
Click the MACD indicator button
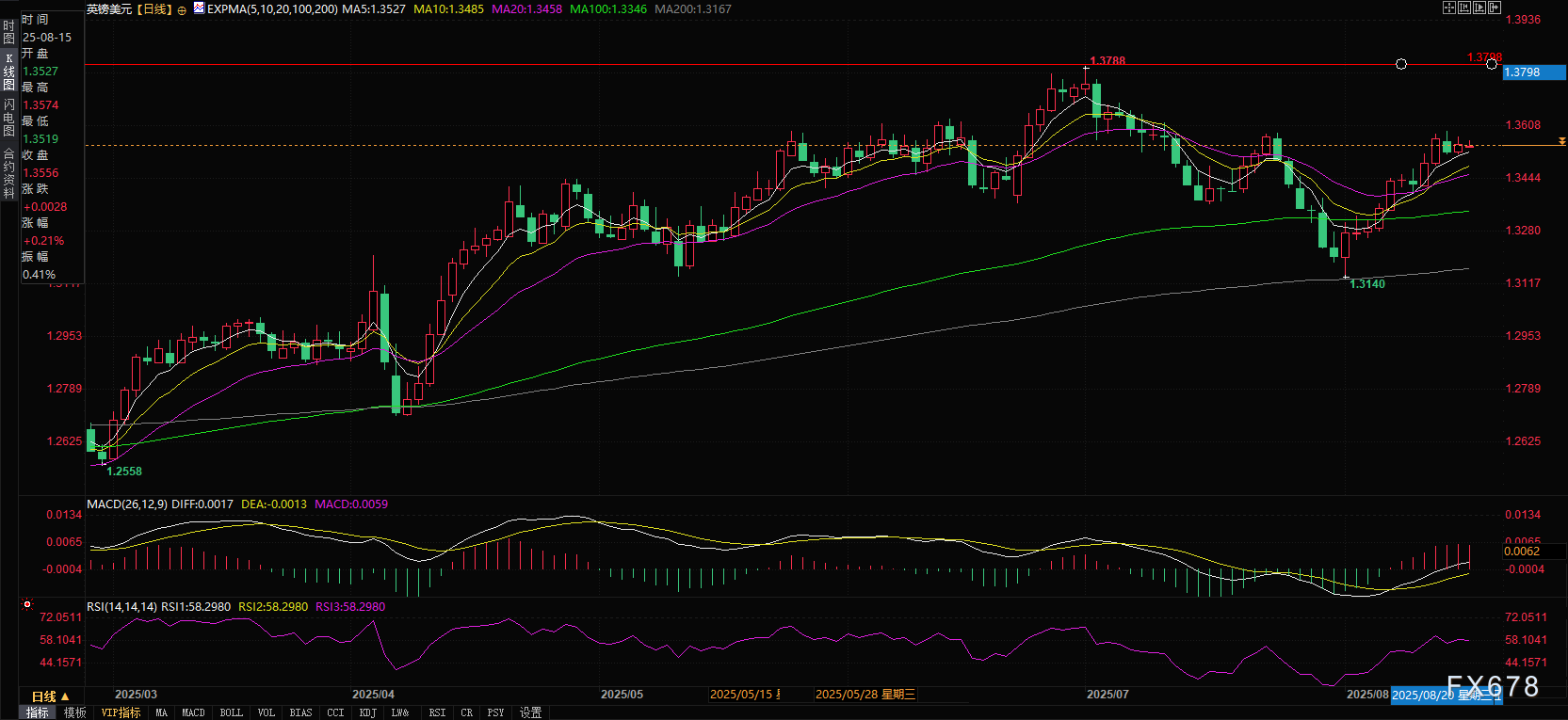pyautogui.click(x=193, y=713)
